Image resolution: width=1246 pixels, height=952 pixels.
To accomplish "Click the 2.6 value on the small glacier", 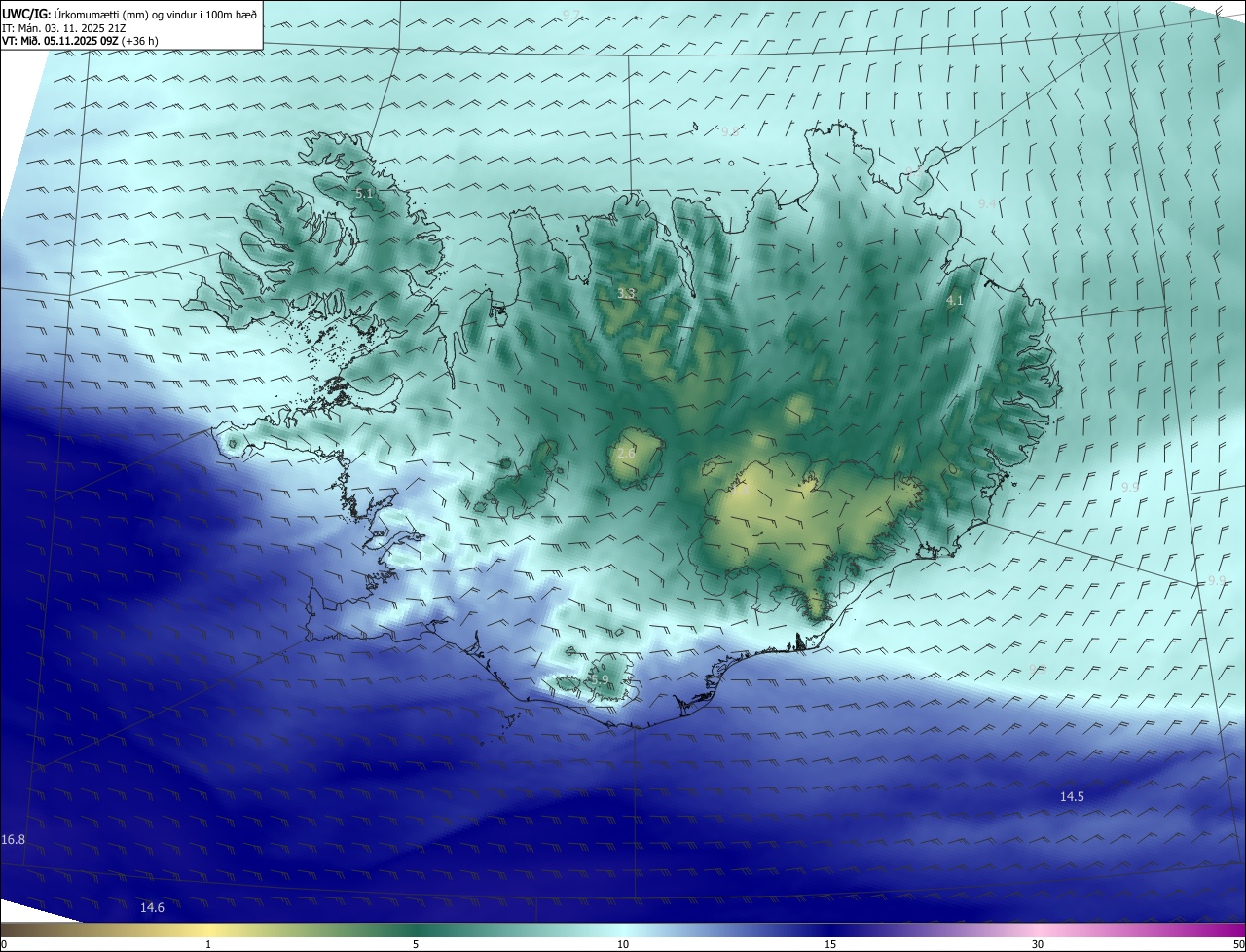I will coord(626,454).
